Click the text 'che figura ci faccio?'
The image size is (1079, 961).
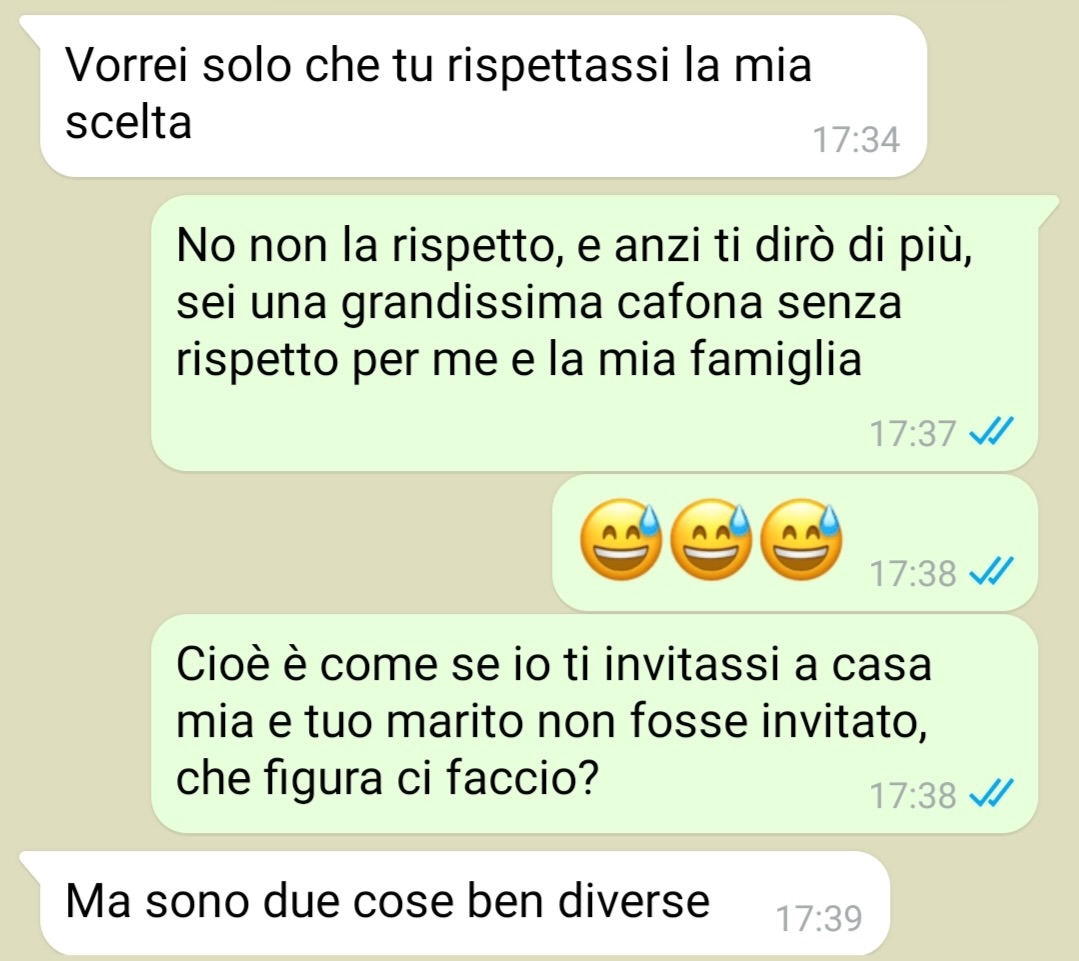pos(387,778)
